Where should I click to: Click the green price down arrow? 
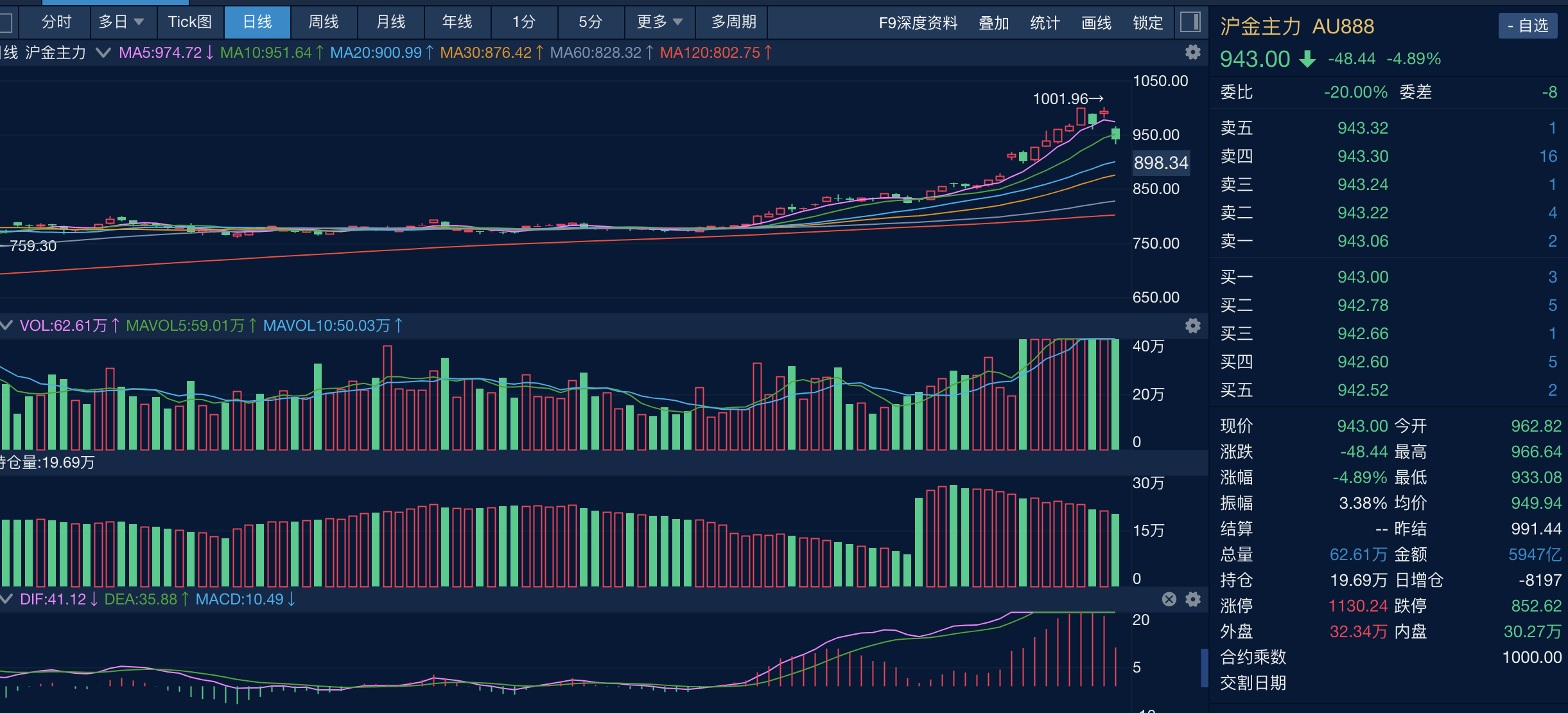[1307, 59]
